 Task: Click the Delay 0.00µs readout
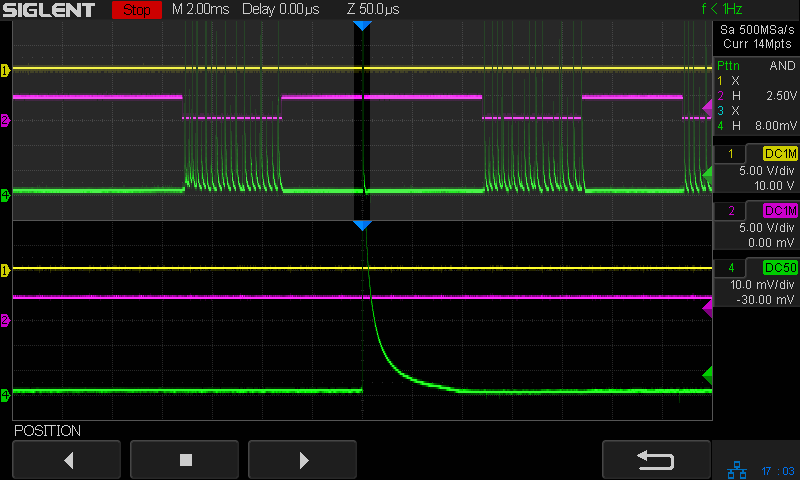pyautogui.click(x=281, y=9)
